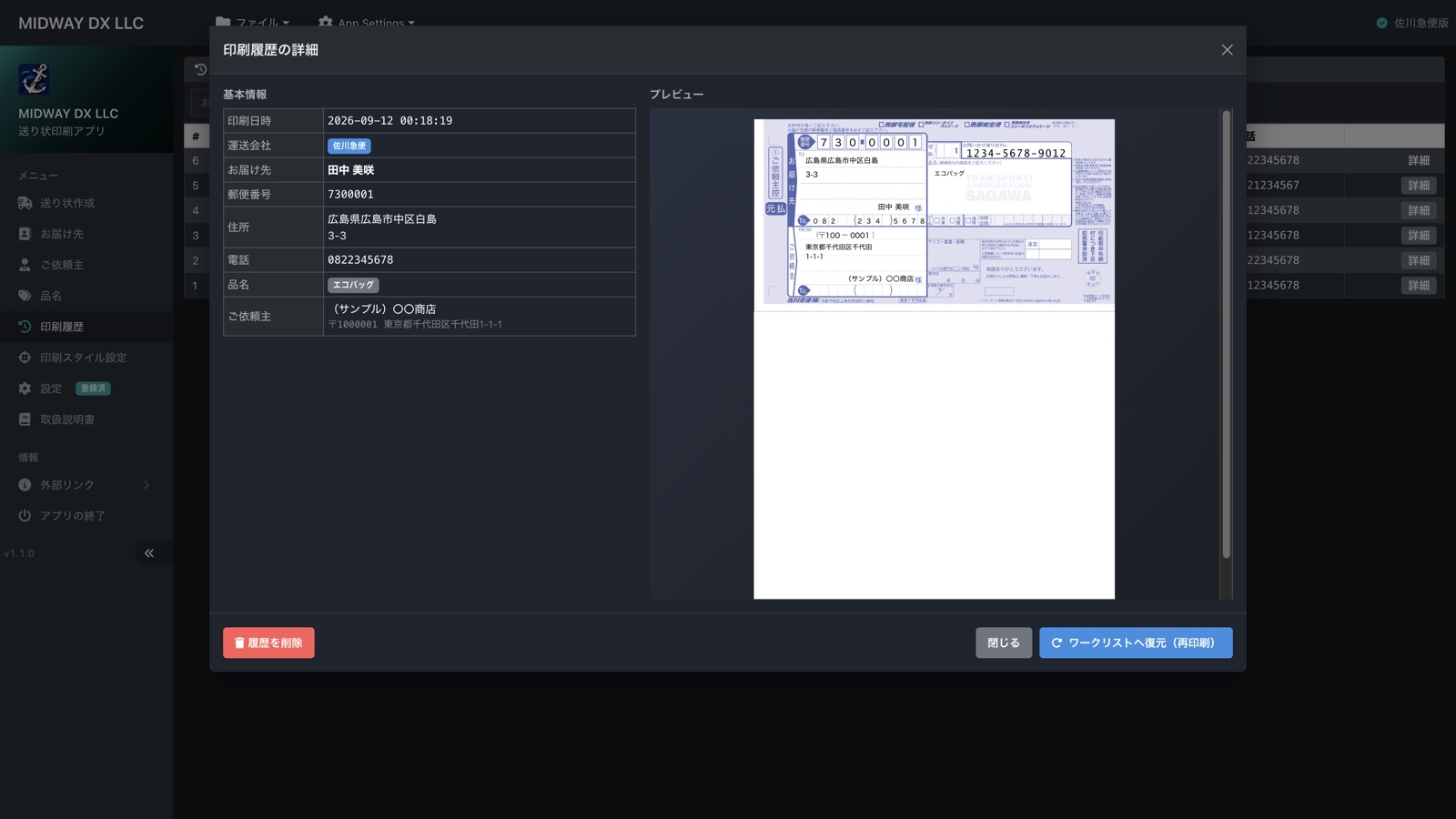Click the 佐川急便版 label in top bar
The image size is (1456, 819).
(x=1421, y=23)
